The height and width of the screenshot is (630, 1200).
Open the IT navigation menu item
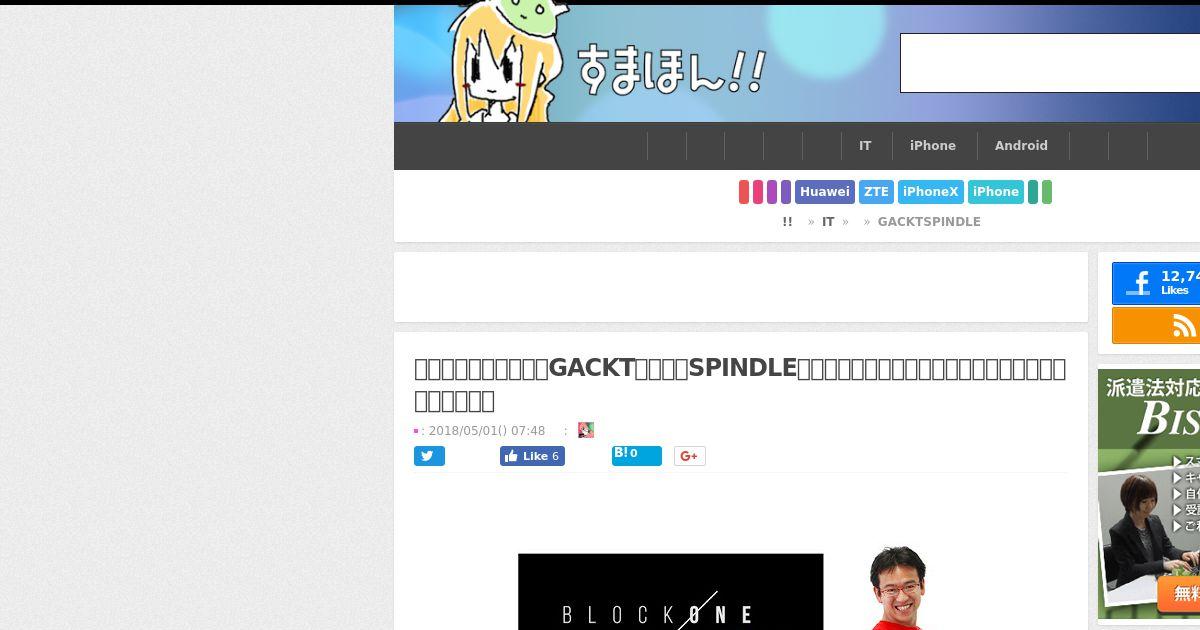point(865,146)
